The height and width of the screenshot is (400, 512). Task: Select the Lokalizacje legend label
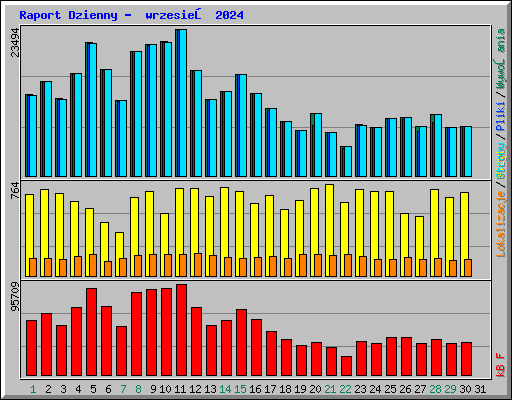click(x=501, y=224)
